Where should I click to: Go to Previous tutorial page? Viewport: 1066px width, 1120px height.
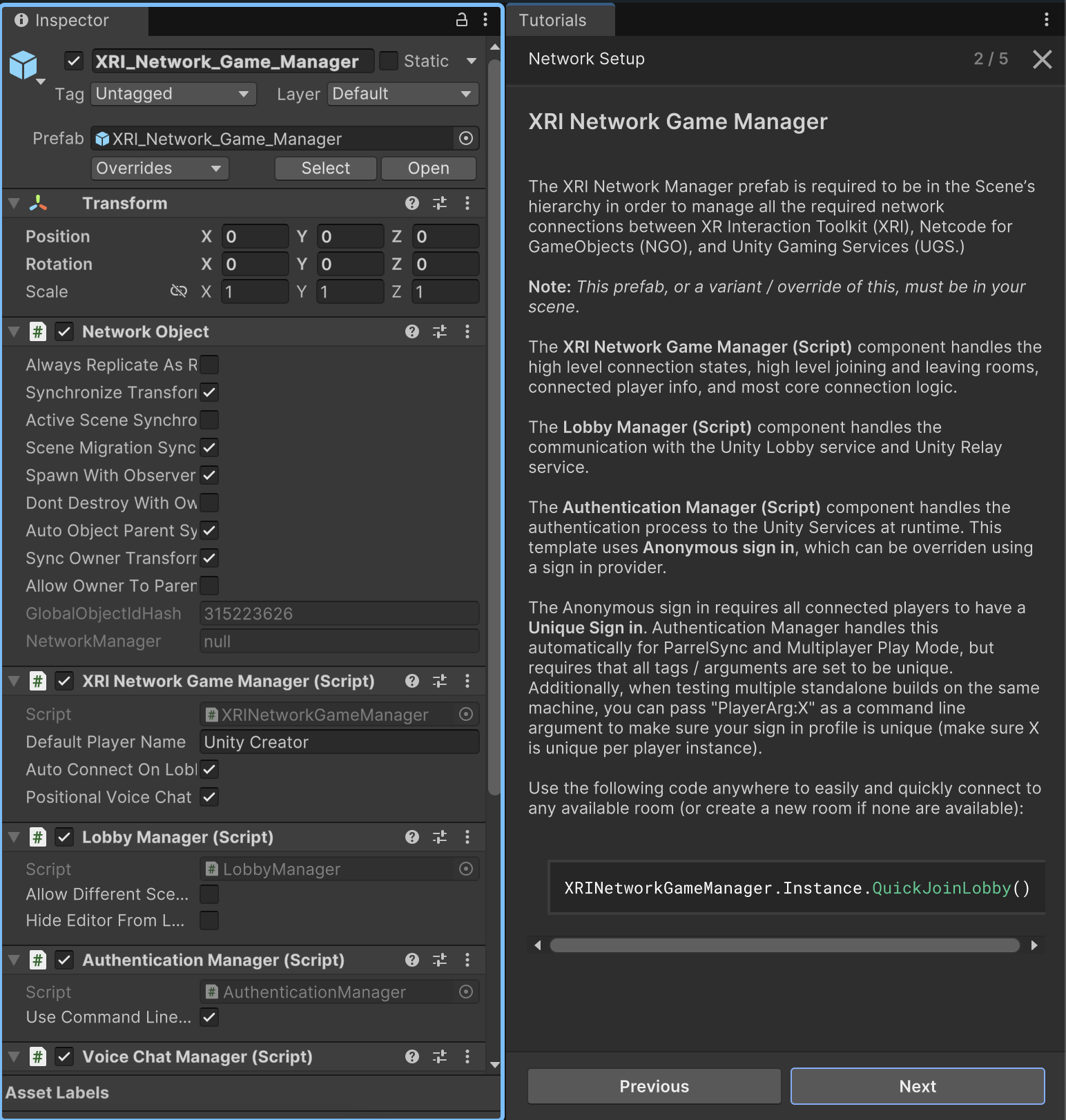654,1086
